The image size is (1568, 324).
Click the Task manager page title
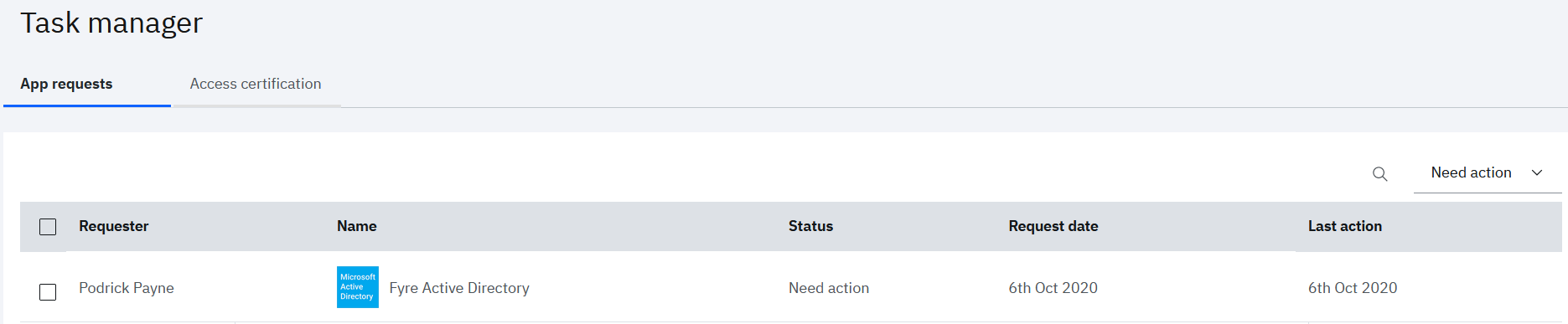tap(111, 23)
